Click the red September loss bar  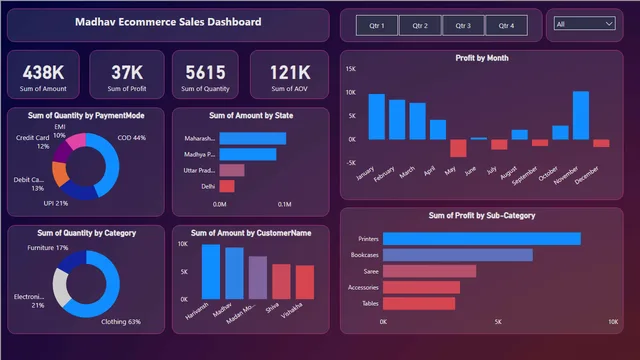[540, 143]
